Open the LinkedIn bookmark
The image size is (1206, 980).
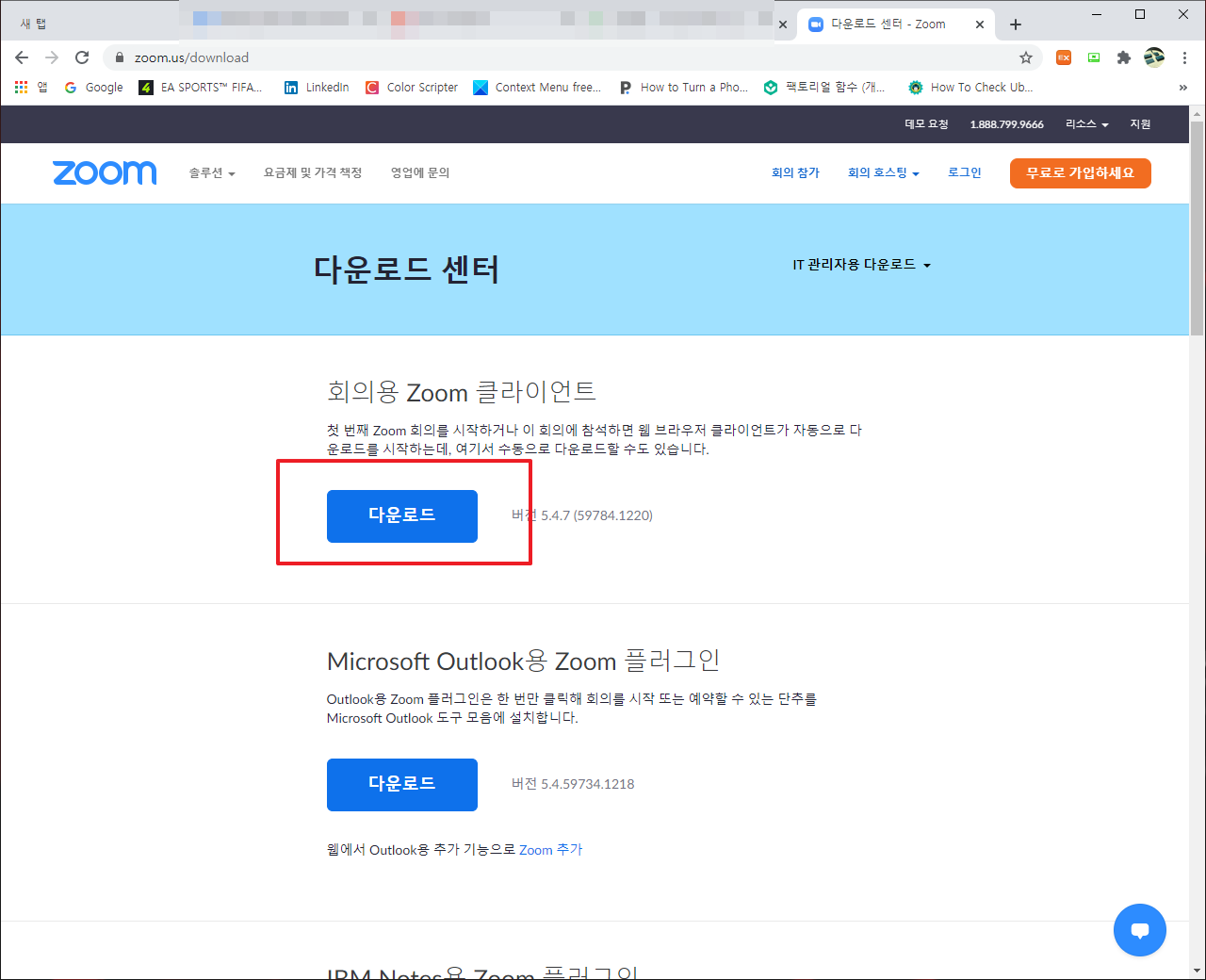coord(317,87)
